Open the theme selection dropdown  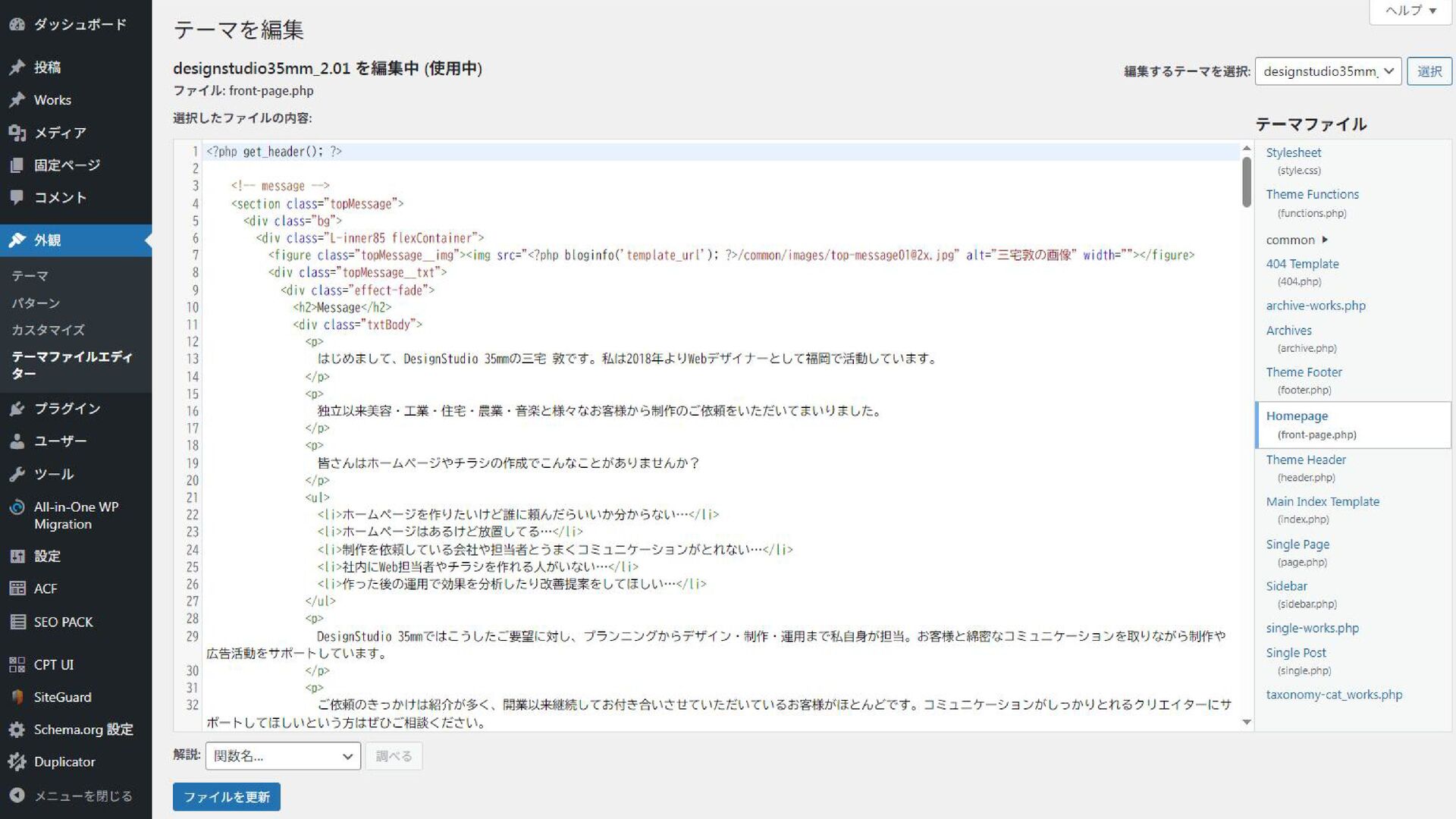[x=1328, y=71]
